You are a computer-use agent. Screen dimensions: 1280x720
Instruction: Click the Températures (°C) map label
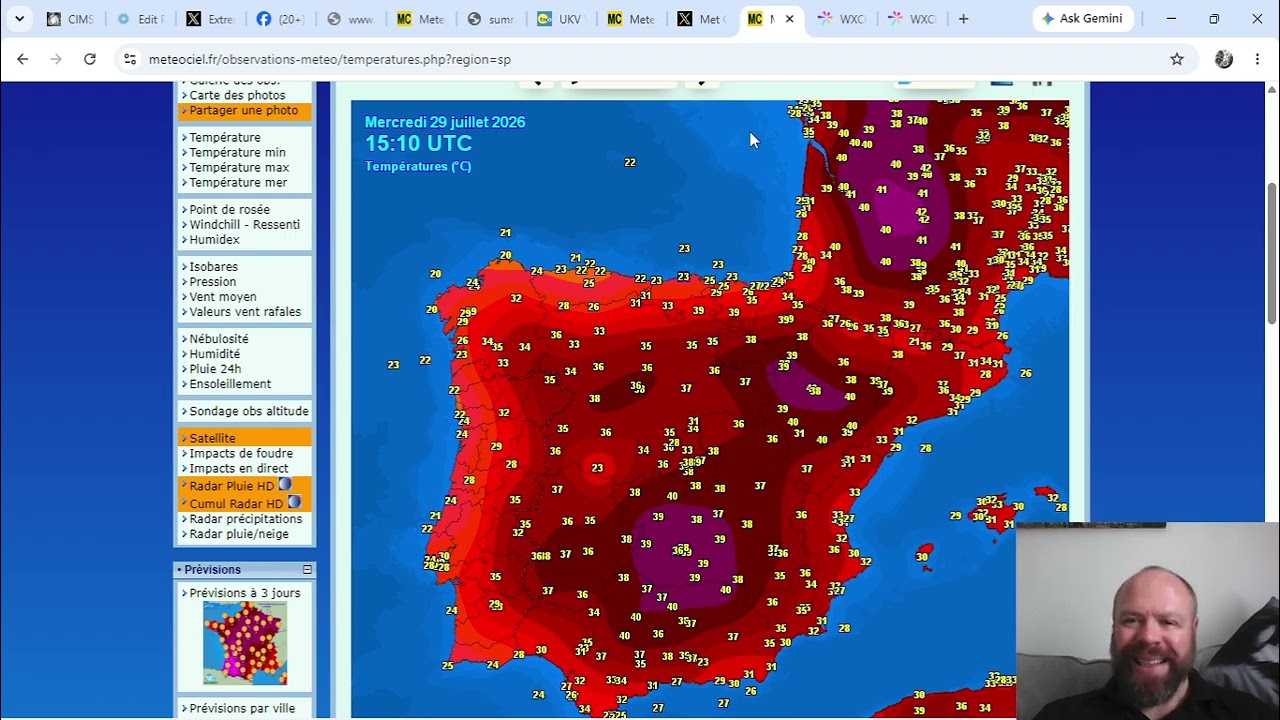[418, 166]
